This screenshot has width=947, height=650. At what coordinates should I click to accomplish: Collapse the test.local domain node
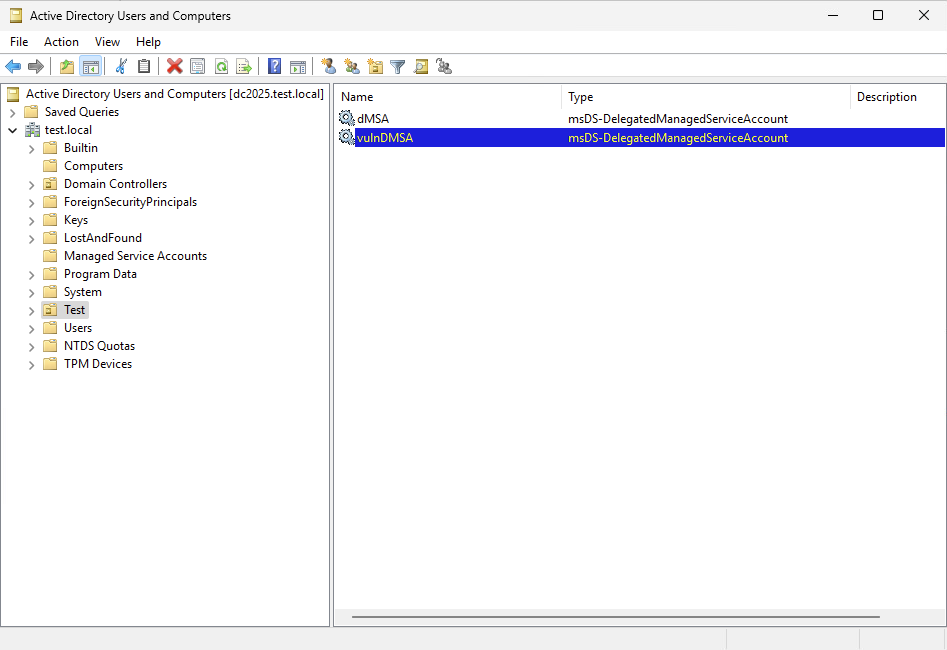[x=12, y=129]
